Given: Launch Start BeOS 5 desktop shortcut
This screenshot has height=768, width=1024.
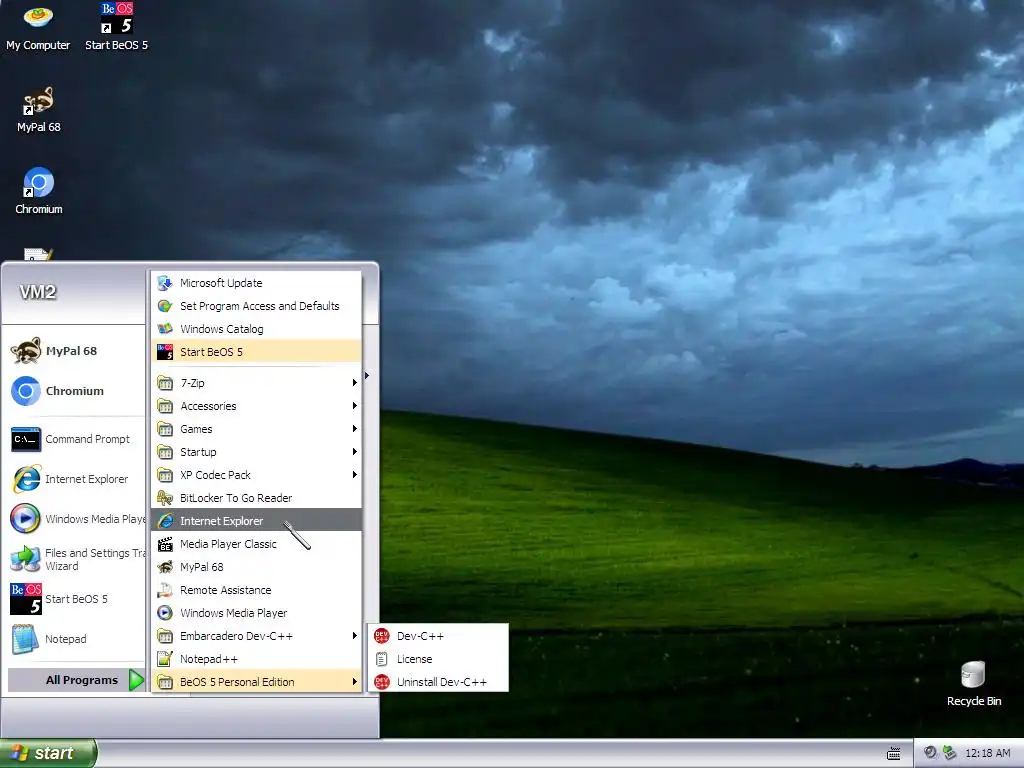Looking at the screenshot, I should (116, 27).
